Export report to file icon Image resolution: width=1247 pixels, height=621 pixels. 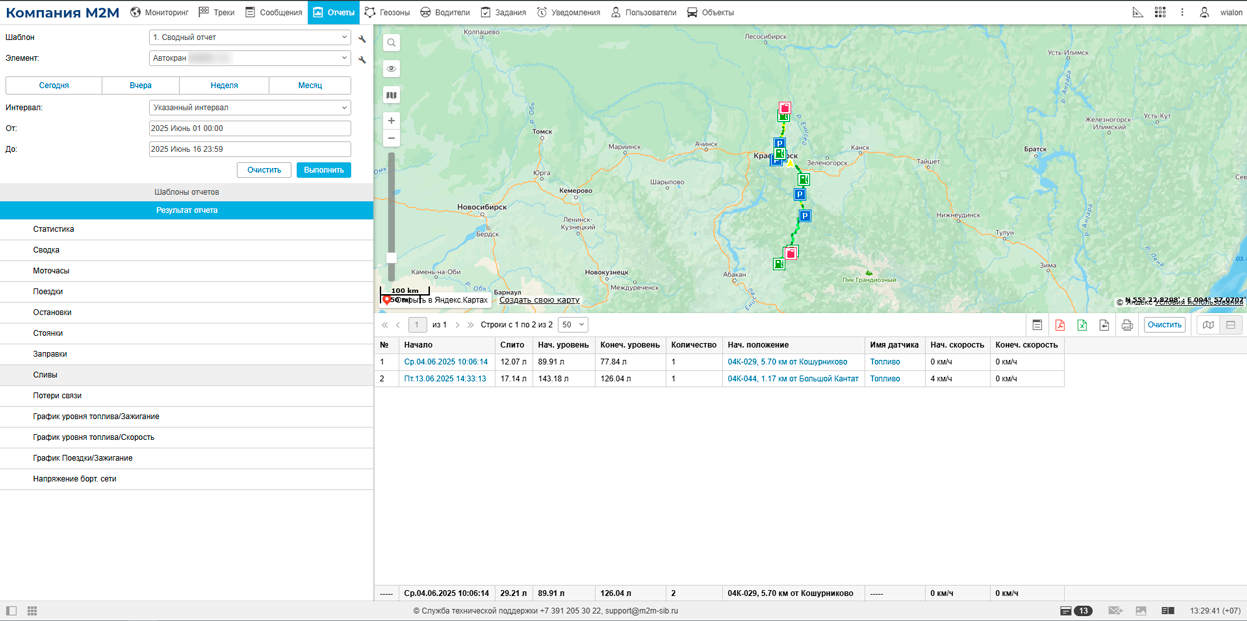[1104, 325]
